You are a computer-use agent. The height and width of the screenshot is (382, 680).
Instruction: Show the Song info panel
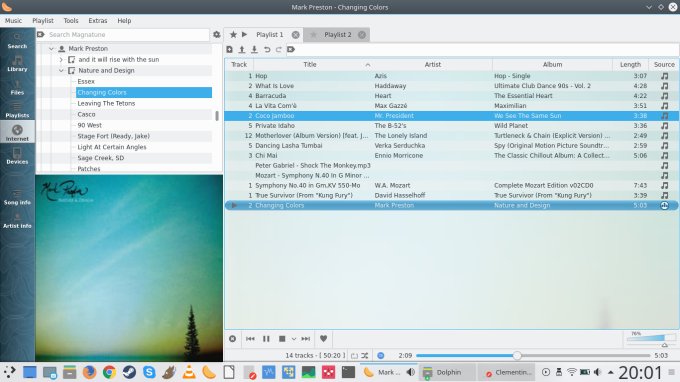click(x=17, y=197)
